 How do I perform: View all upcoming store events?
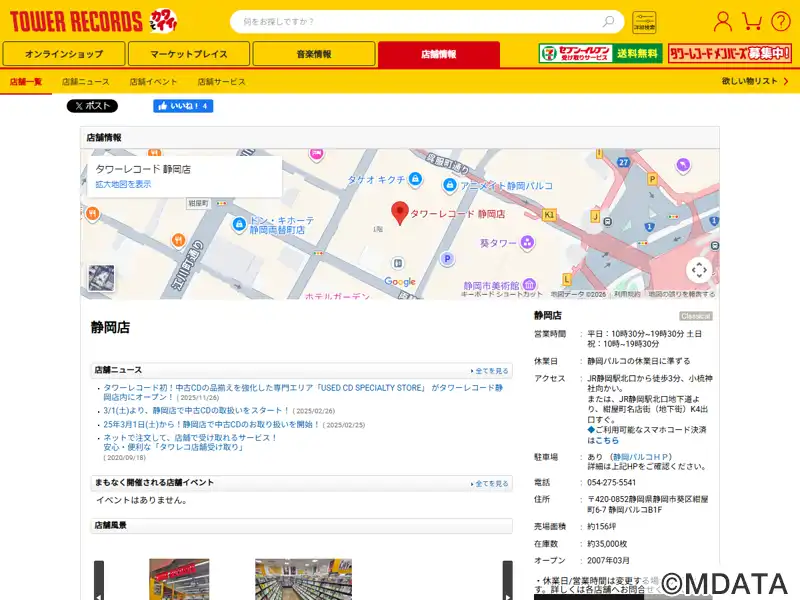click(491, 483)
